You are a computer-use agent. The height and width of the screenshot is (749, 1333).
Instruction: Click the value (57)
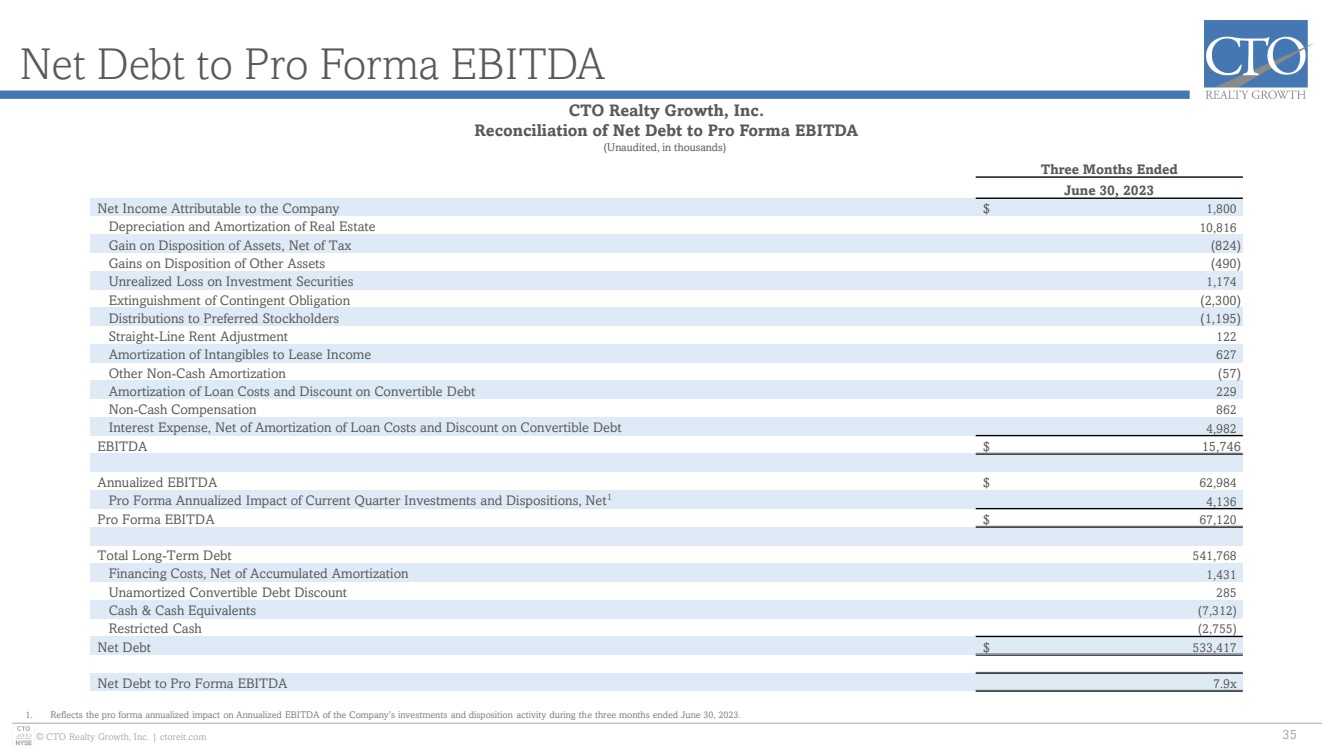(x=1229, y=373)
